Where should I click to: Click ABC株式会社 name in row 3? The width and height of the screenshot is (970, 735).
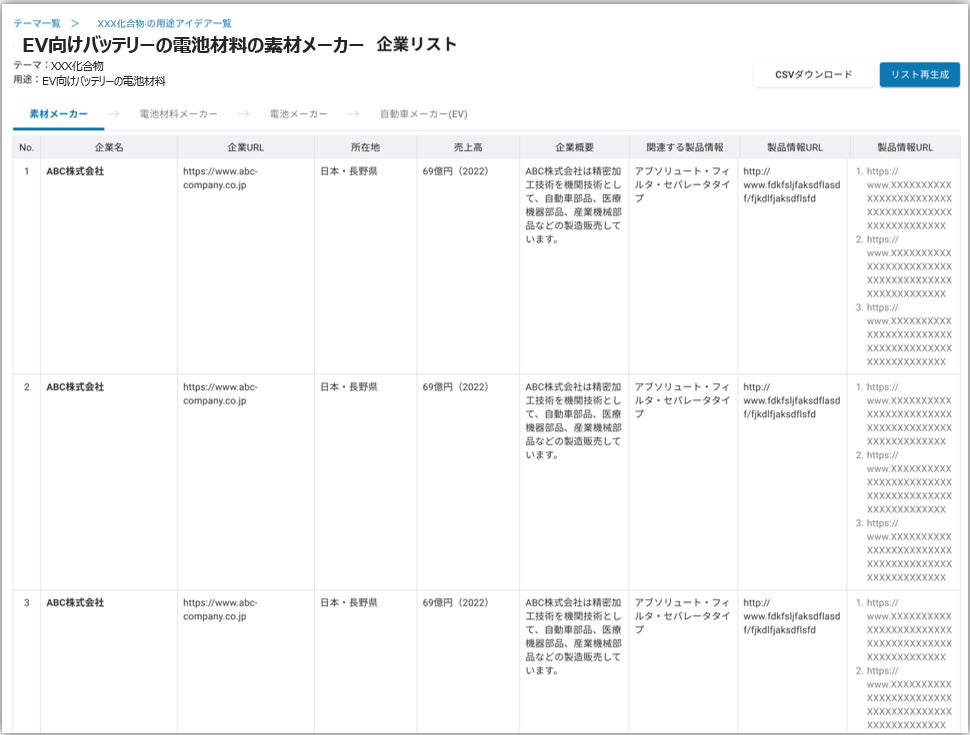click(x=75, y=603)
